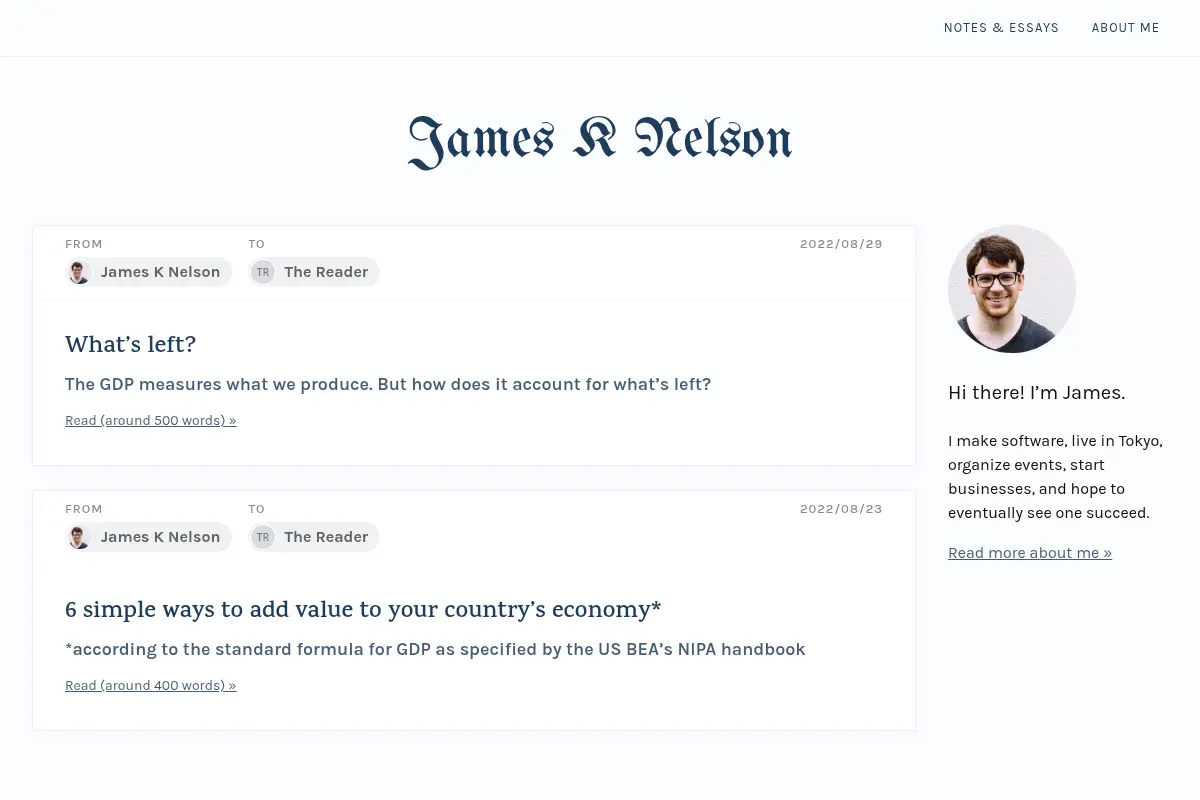The width and height of the screenshot is (1200, 800).
Task: Click the GDP measures summary text
Action: pyautogui.click(x=388, y=384)
